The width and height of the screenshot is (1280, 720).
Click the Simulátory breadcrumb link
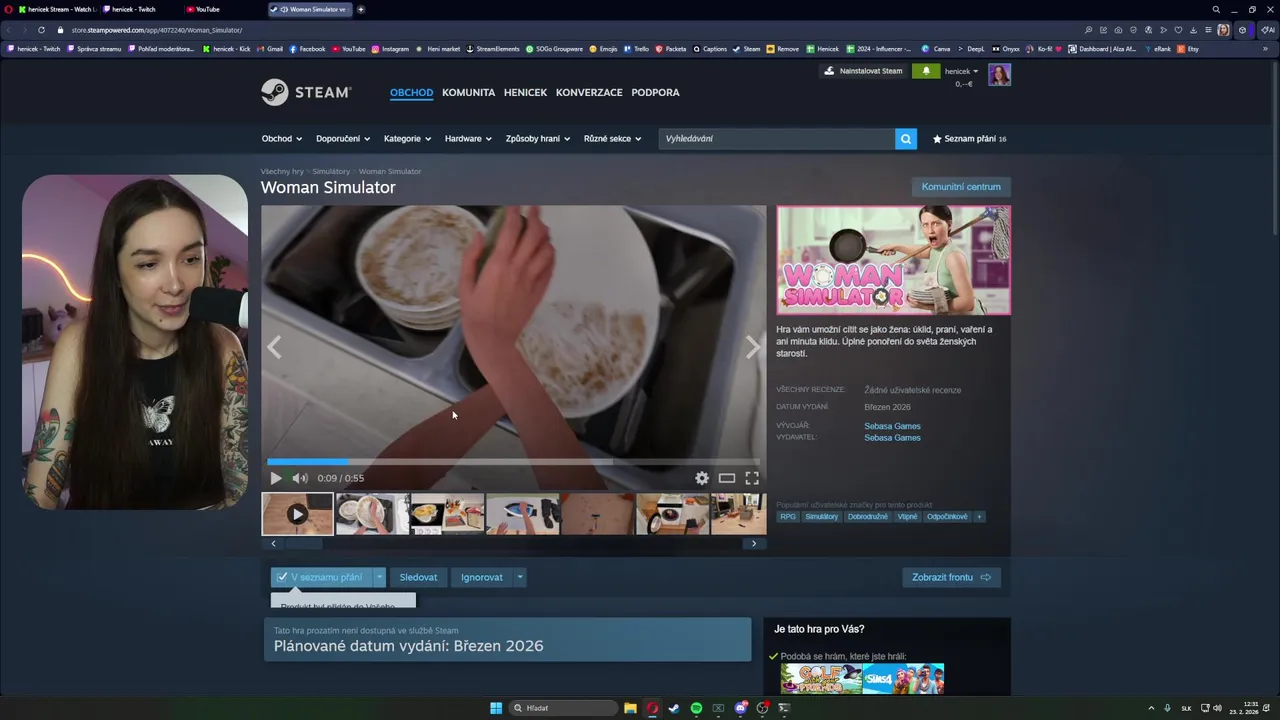coord(331,171)
